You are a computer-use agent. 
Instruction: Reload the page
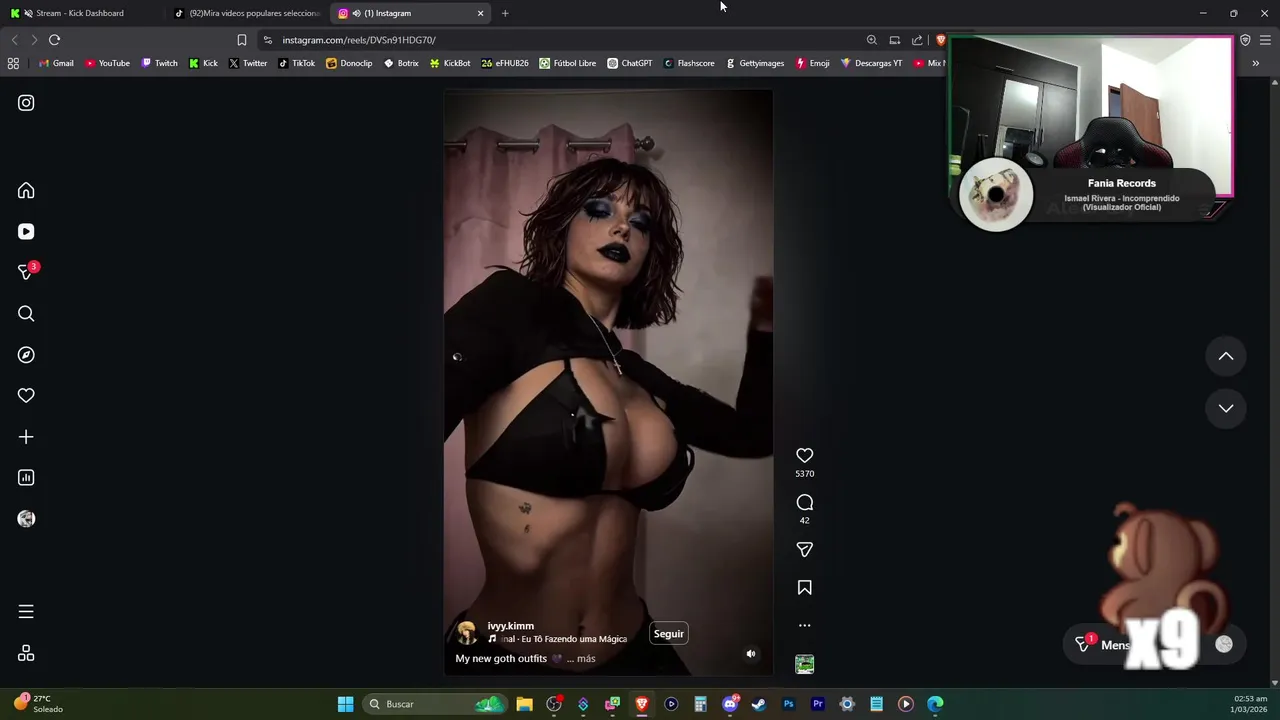54,40
